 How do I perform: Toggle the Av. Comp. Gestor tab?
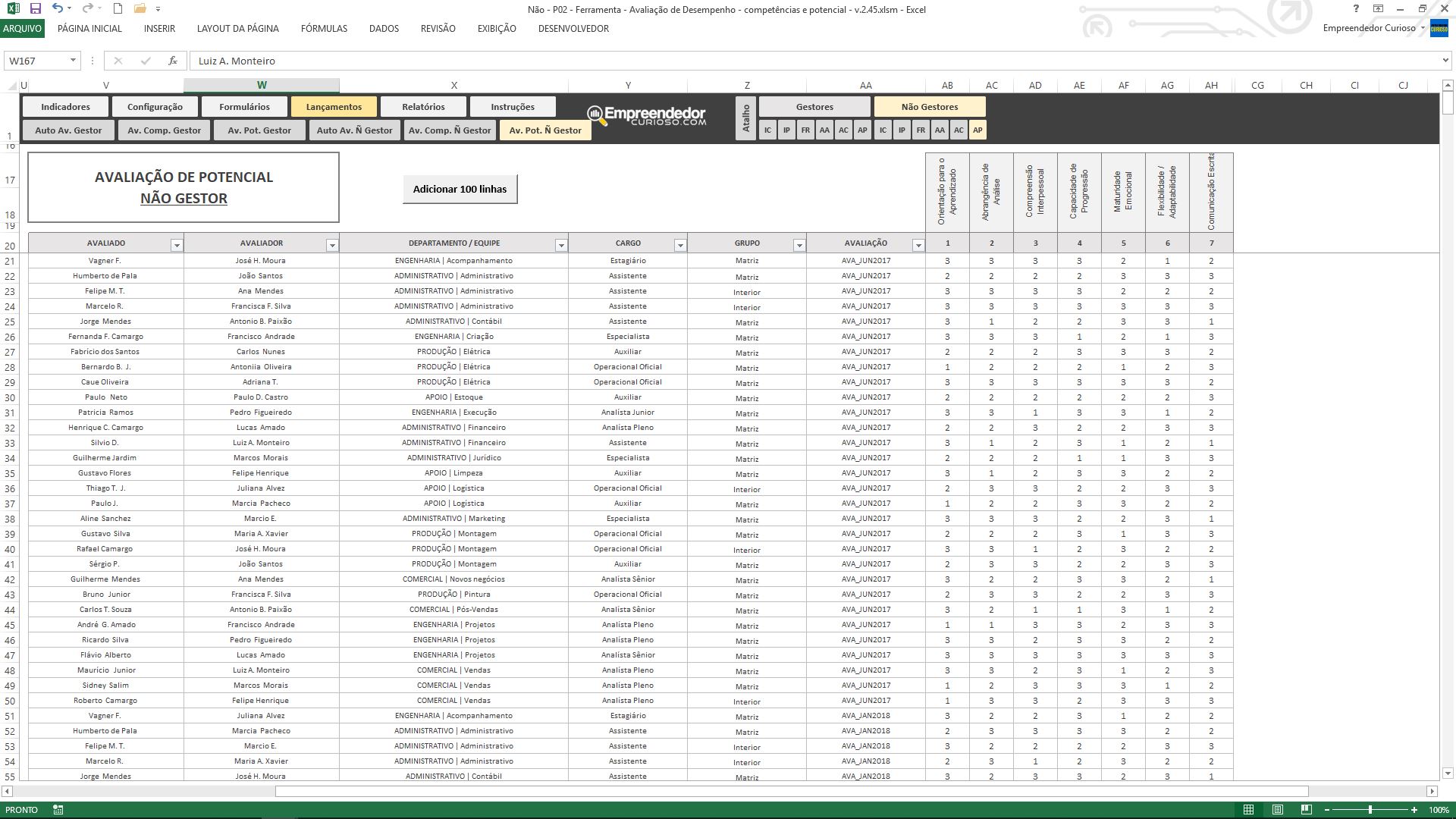pos(163,130)
